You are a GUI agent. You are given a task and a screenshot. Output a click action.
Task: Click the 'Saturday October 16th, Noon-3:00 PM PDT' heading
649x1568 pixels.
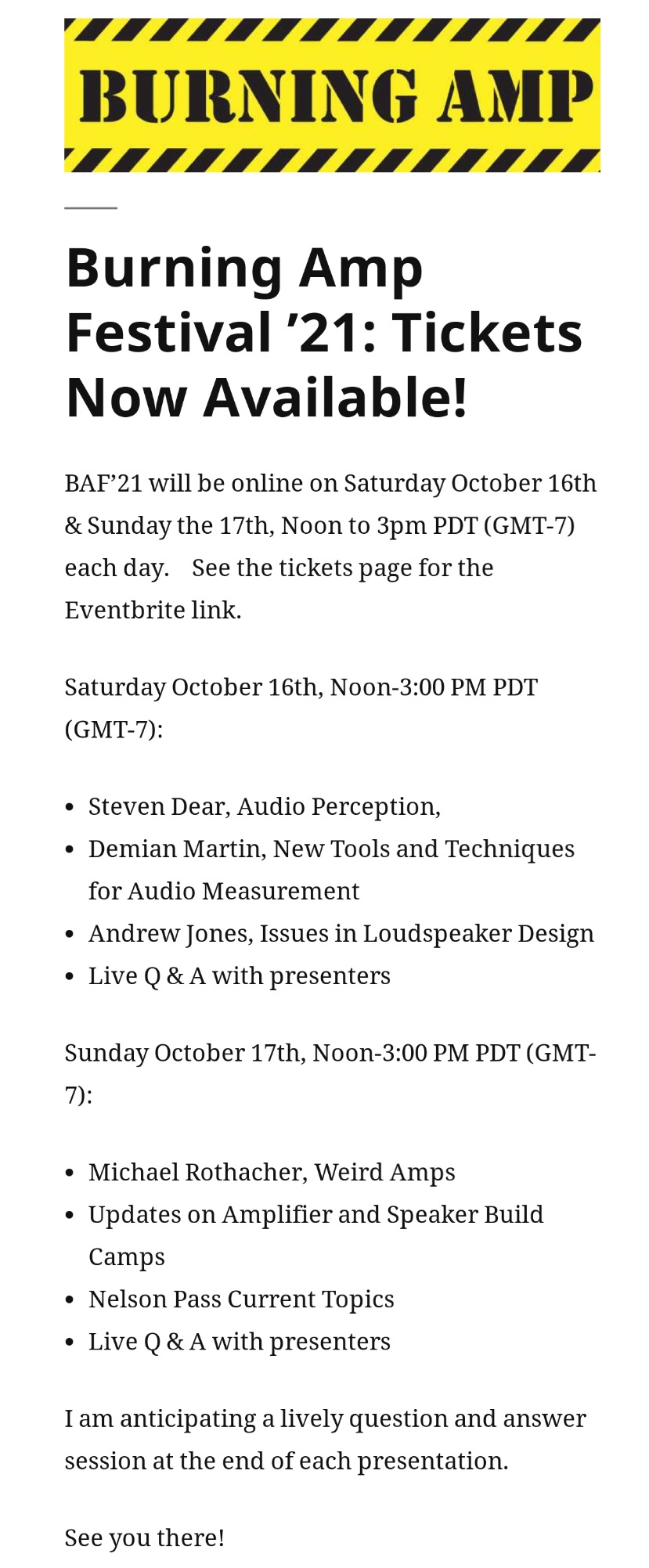pos(301,708)
